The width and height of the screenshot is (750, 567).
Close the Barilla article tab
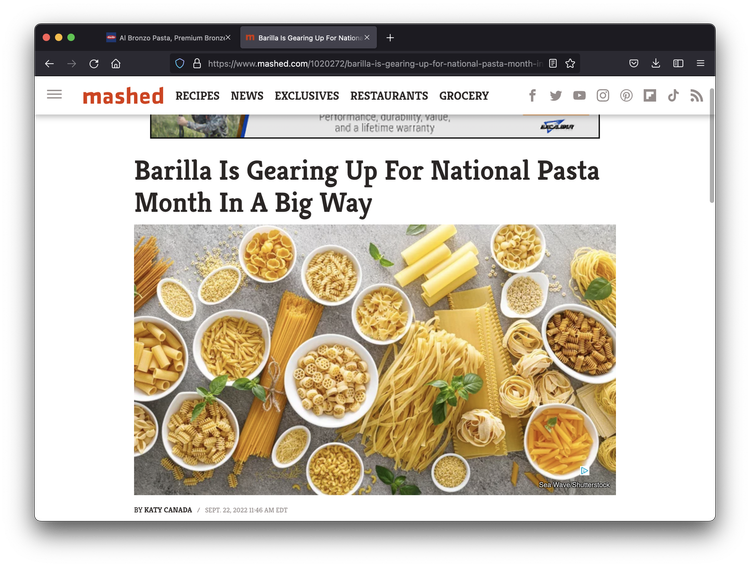point(367,37)
